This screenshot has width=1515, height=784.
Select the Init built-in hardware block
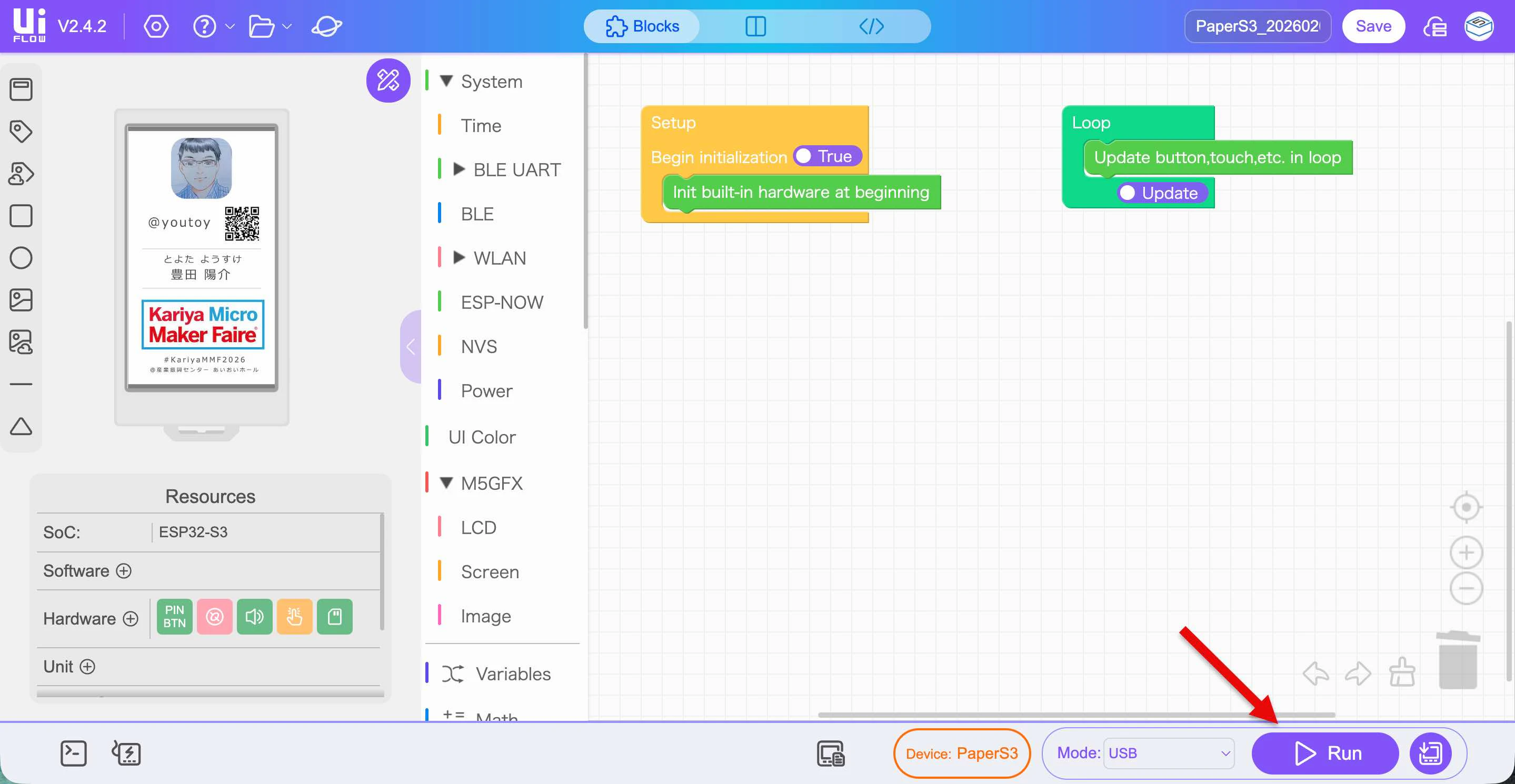click(x=801, y=192)
